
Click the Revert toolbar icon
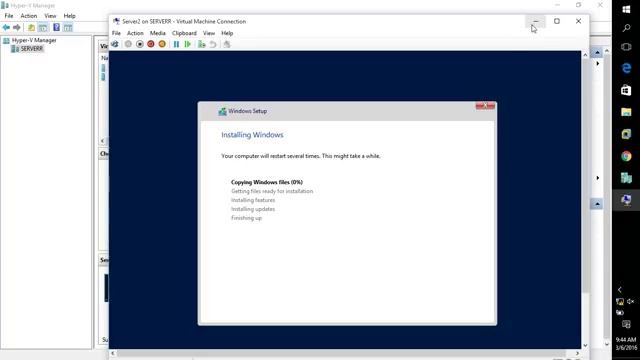click(x=213, y=44)
